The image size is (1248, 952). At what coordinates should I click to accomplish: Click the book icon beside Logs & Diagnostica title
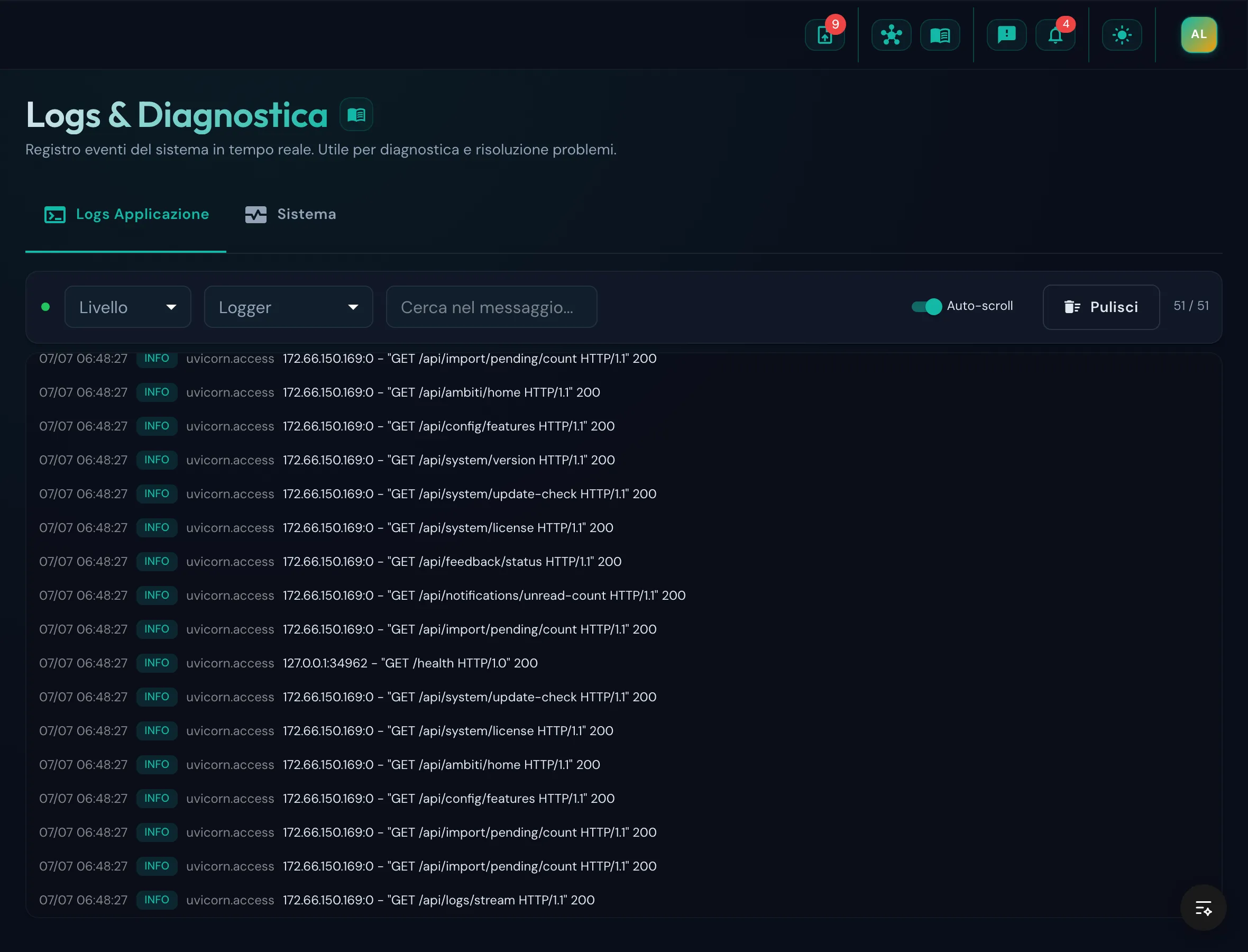356,114
